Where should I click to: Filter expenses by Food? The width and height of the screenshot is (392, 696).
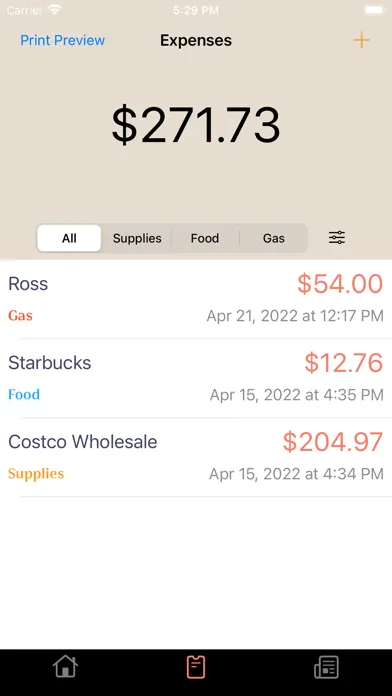[x=205, y=238]
